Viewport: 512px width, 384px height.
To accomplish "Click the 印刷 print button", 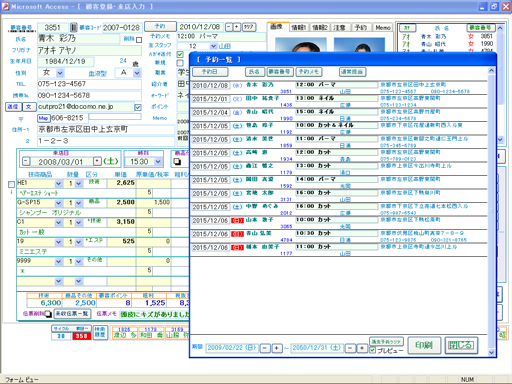I will click(x=424, y=345).
